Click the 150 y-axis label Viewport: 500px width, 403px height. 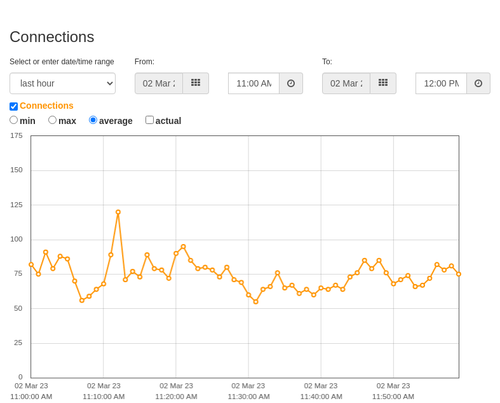pyautogui.click(x=16, y=170)
